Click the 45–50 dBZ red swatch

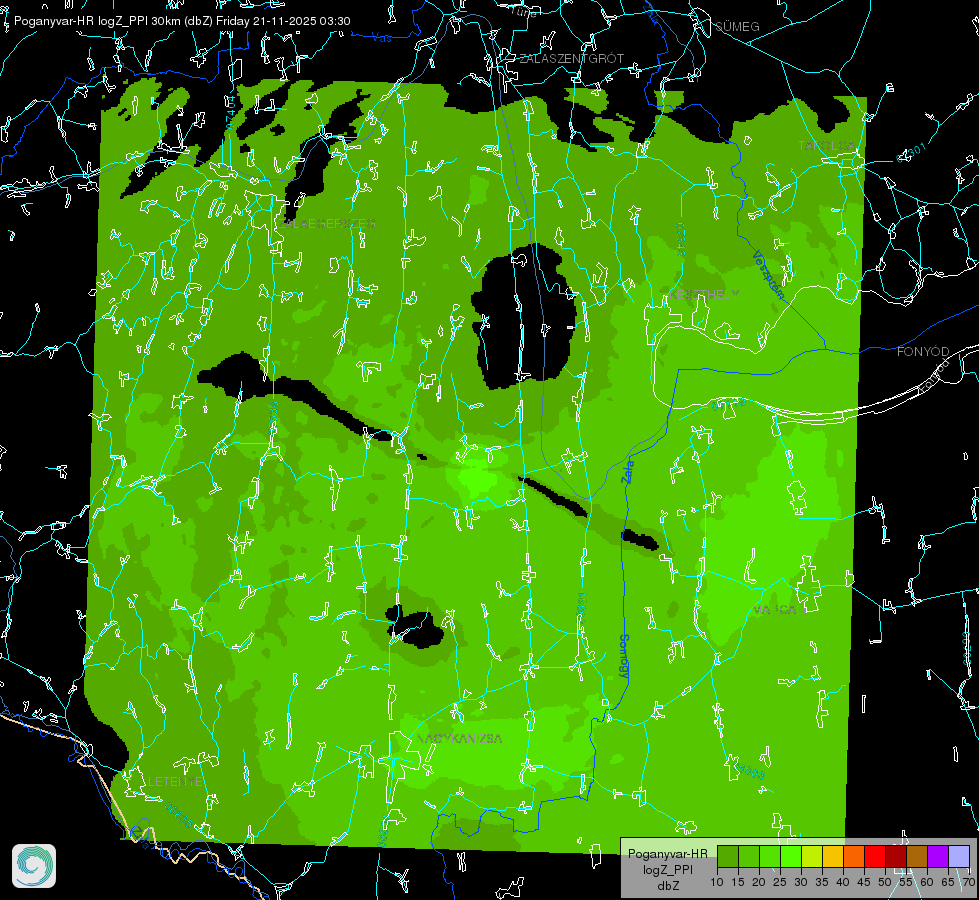875,856
